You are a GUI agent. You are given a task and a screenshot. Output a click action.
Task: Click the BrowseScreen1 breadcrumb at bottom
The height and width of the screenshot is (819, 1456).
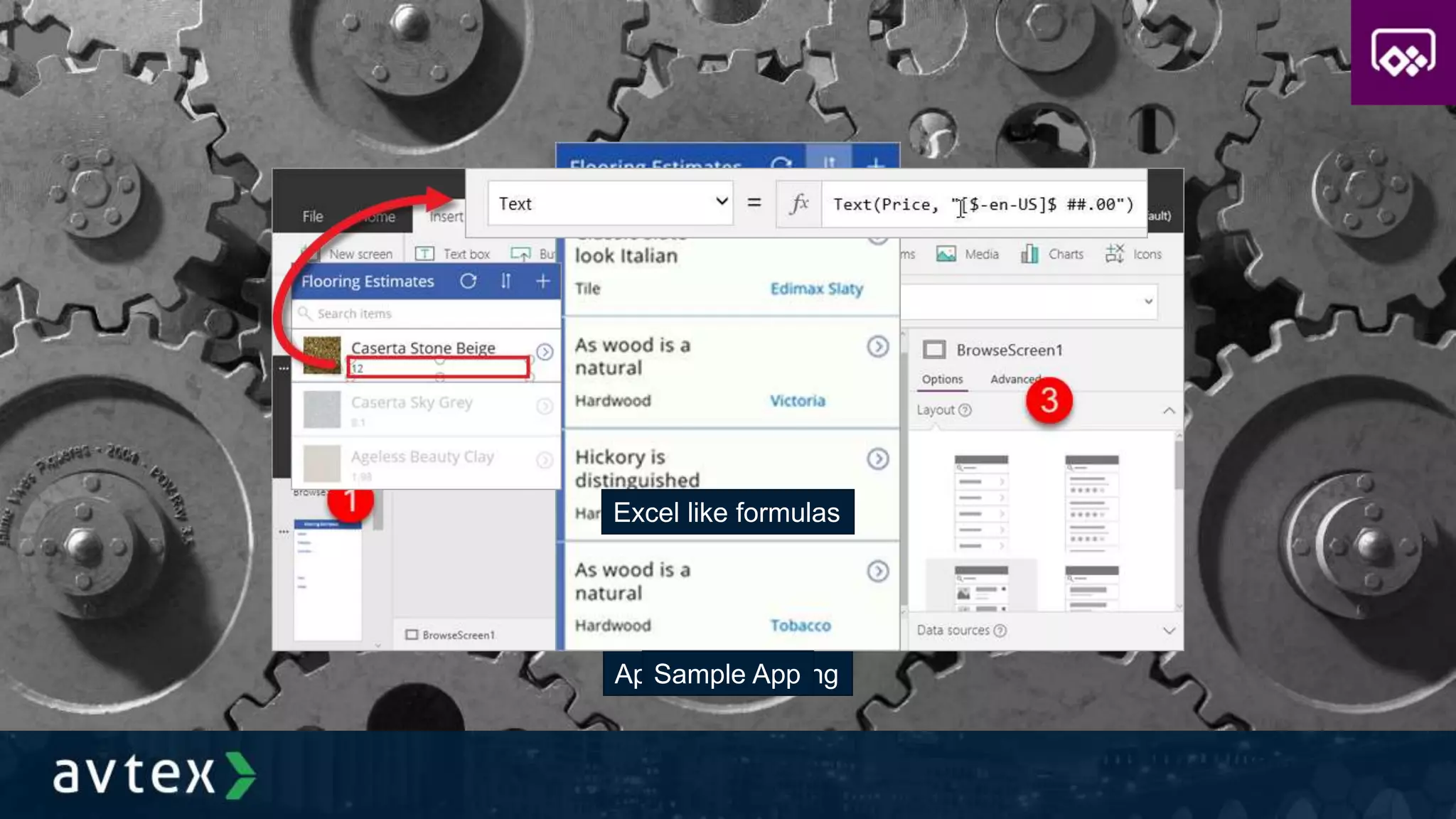[x=451, y=635]
